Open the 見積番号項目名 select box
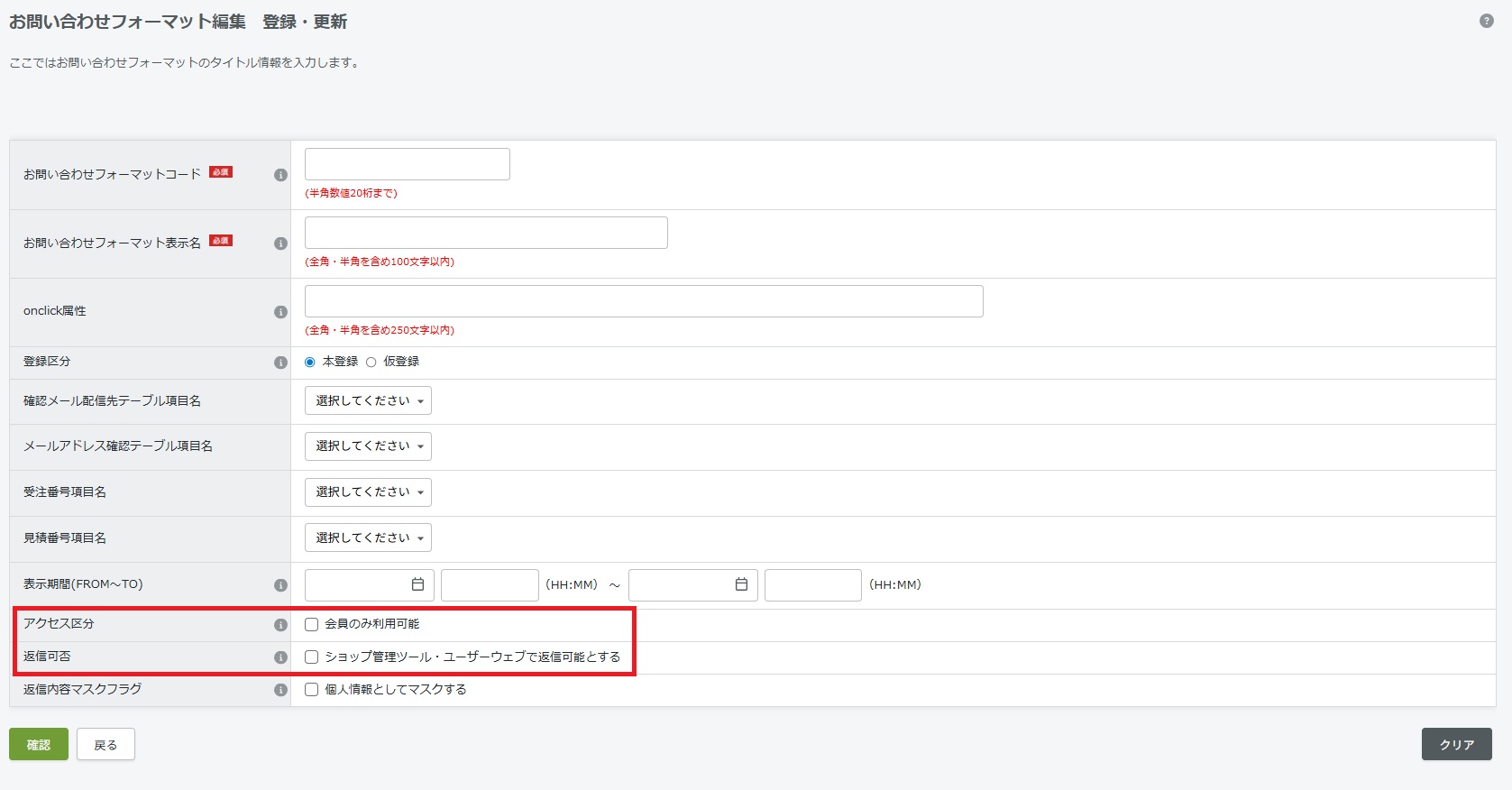 point(368,537)
